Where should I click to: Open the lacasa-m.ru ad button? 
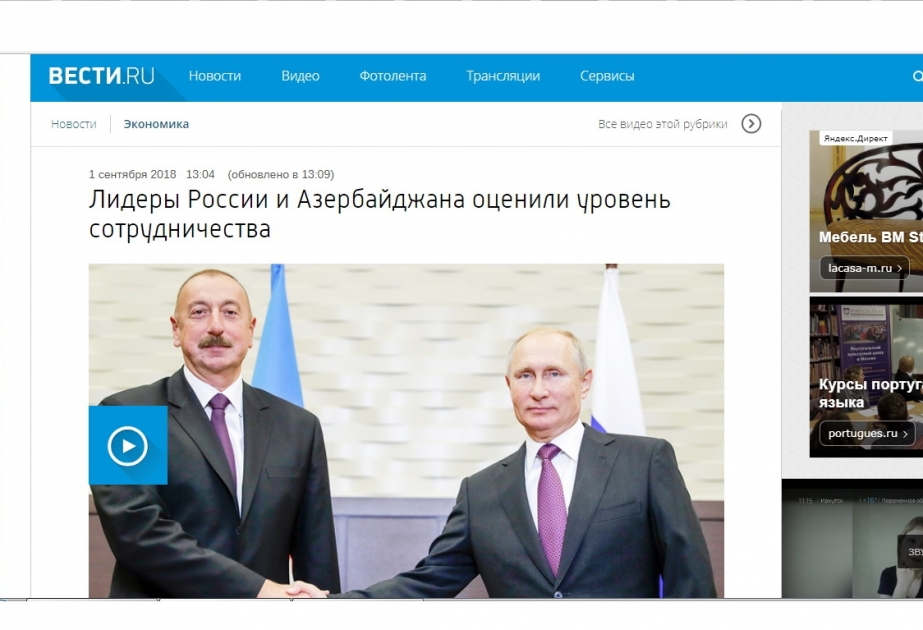(x=864, y=268)
